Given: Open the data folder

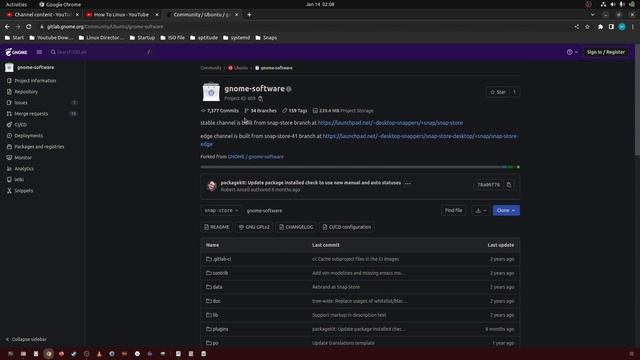Looking at the screenshot, I should pyautogui.click(x=214, y=287).
